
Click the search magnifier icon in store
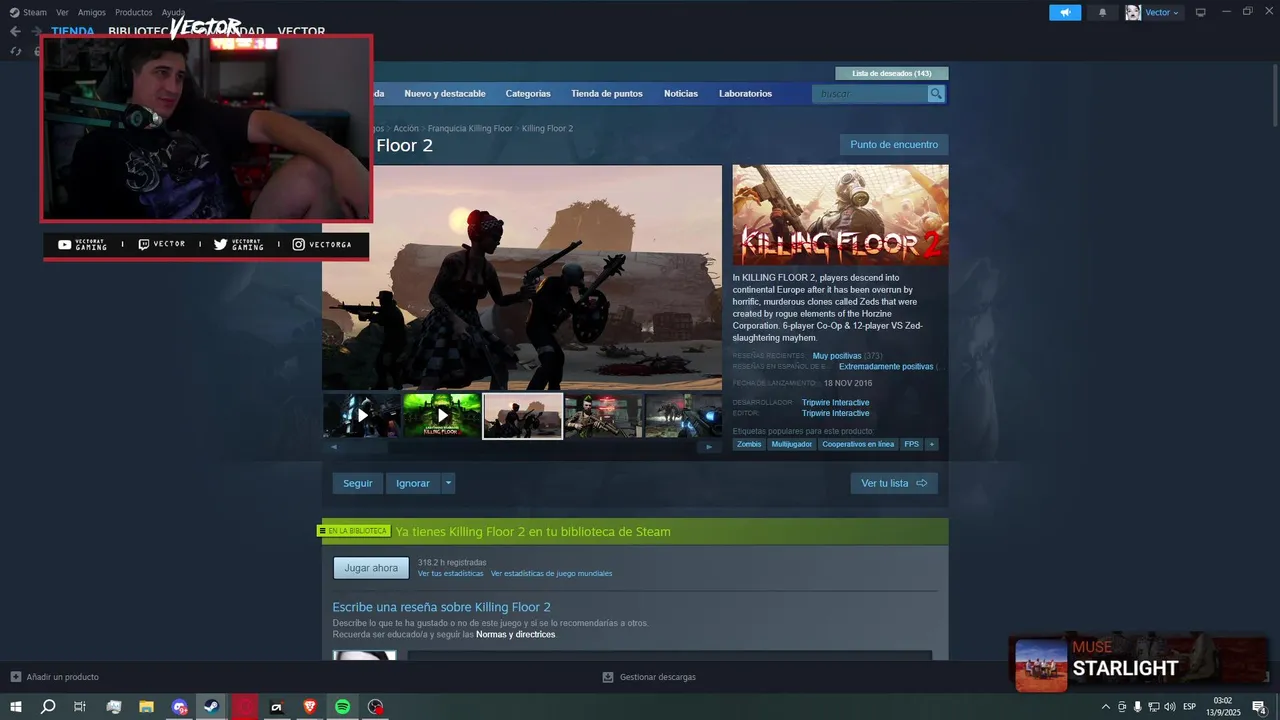936,94
